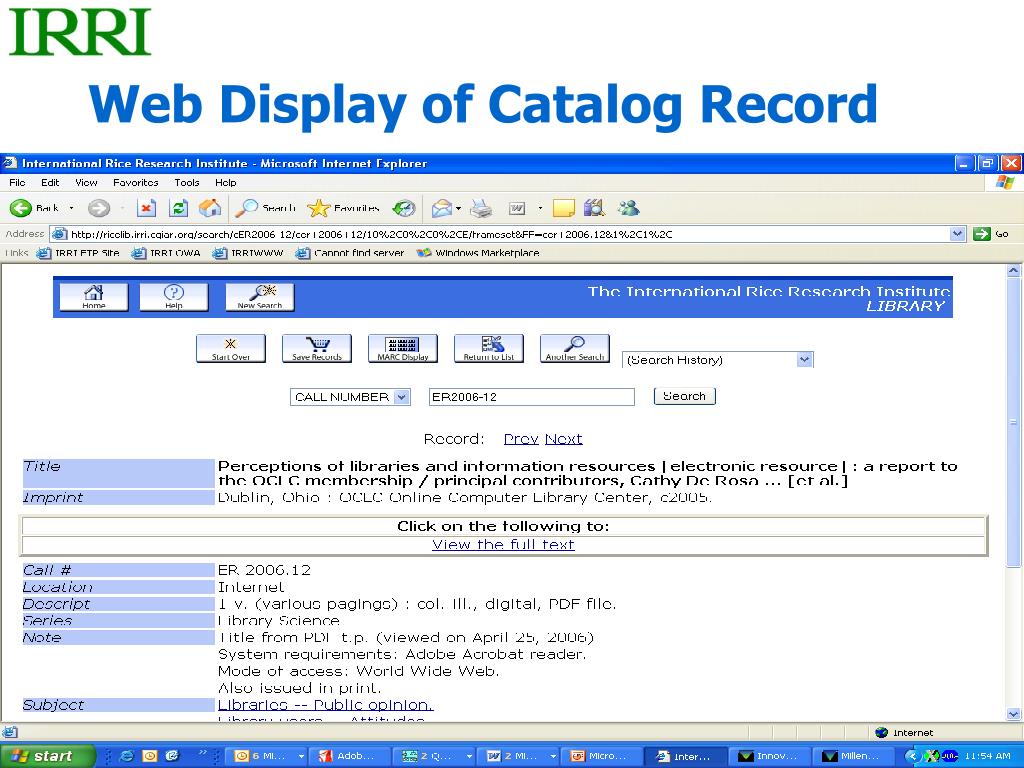Open the IRRIWWW links bar shortcut
Image resolution: width=1024 pixels, height=768 pixels.
point(248,253)
